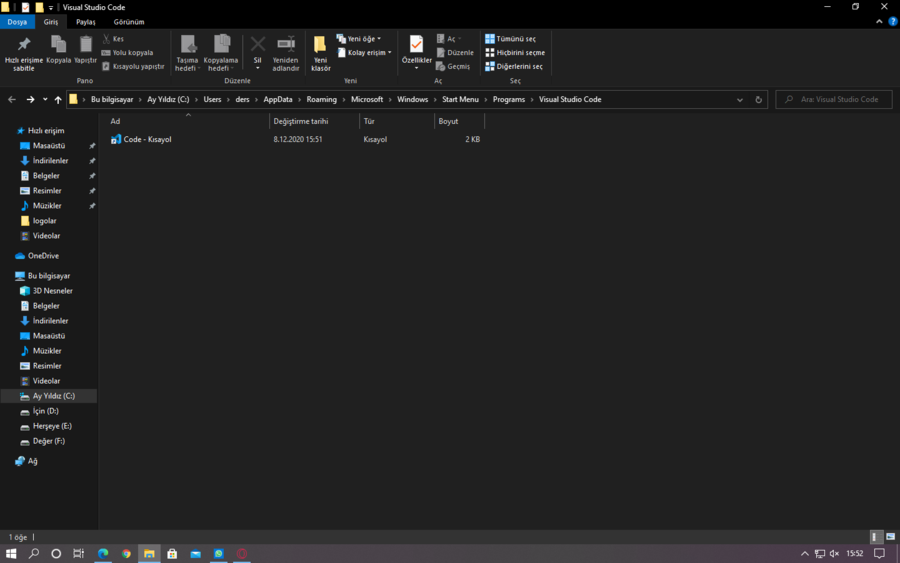The width and height of the screenshot is (900, 563).
Task: Open 3D Nesneler in sidebar
Action: (x=52, y=291)
